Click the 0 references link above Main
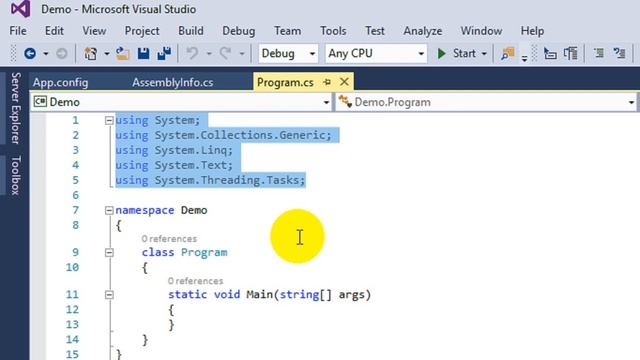The image size is (640, 360). coord(195,281)
